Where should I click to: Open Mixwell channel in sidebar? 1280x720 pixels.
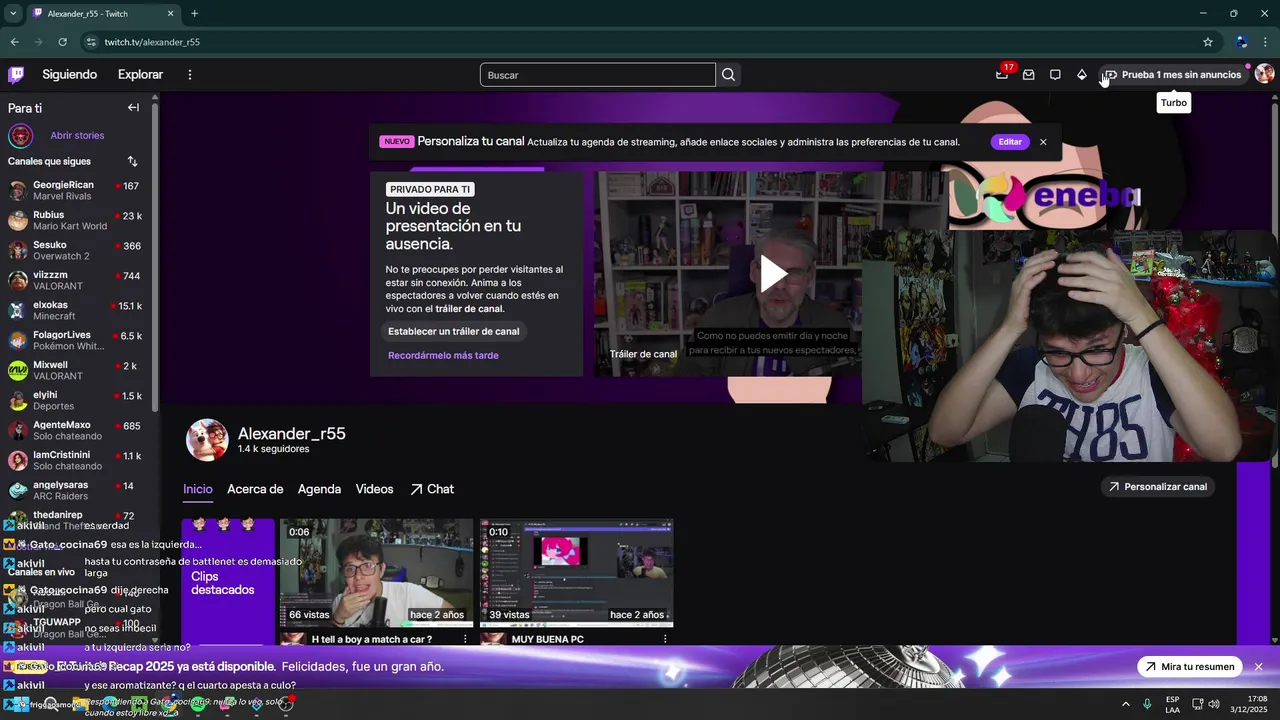coord(78,370)
